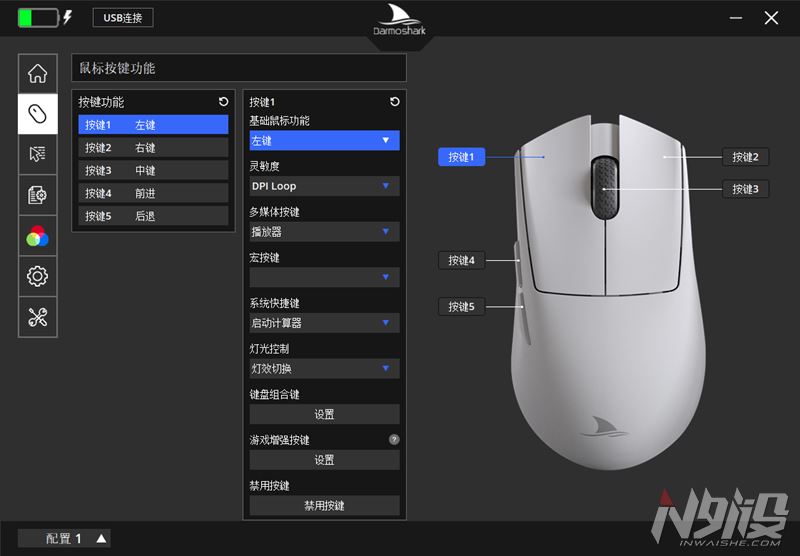800x556 pixels.
Task: Open the macro editor sidebar icon
Action: pyautogui.click(x=38, y=195)
